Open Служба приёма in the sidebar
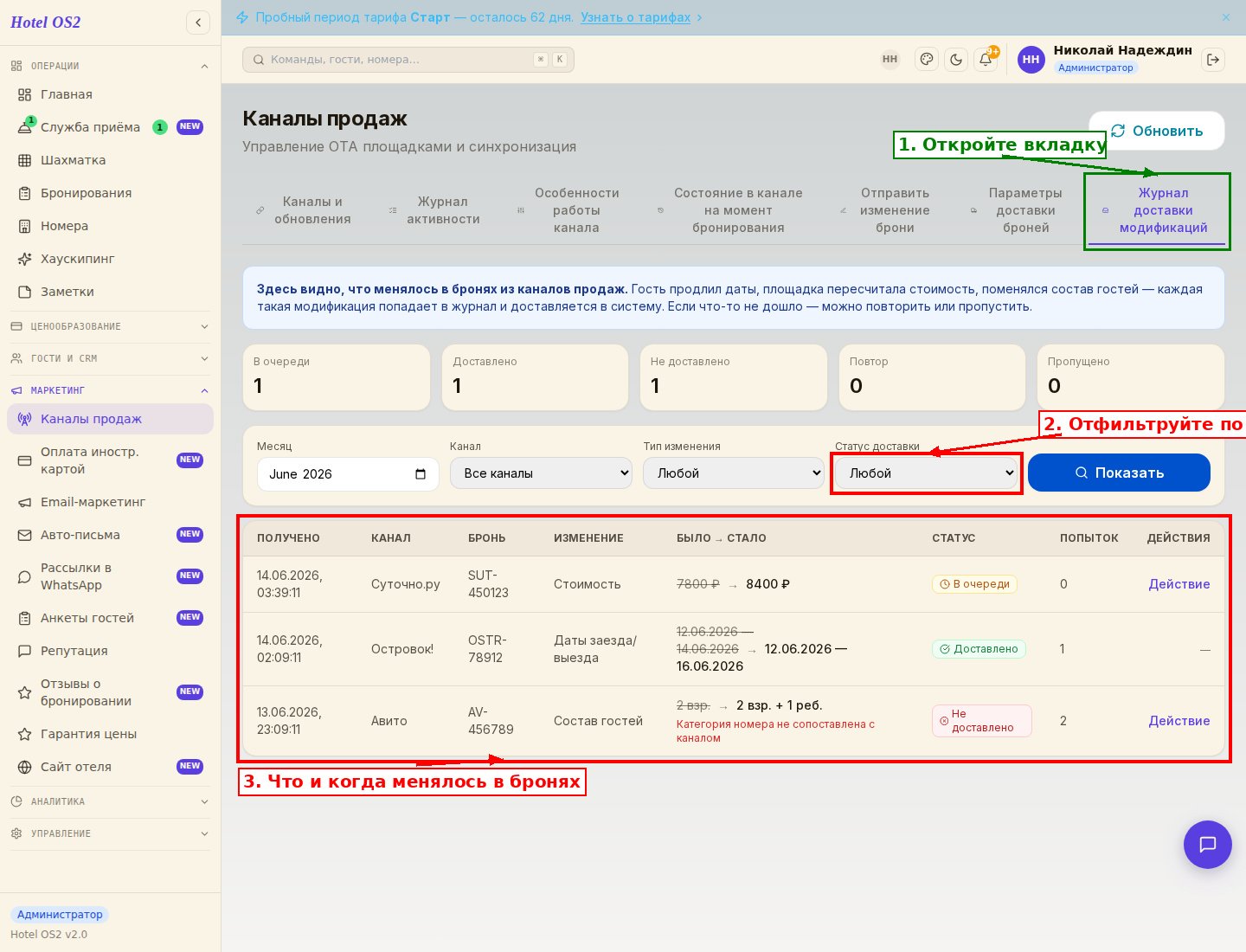This screenshot has width=1246, height=952. (110, 127)
